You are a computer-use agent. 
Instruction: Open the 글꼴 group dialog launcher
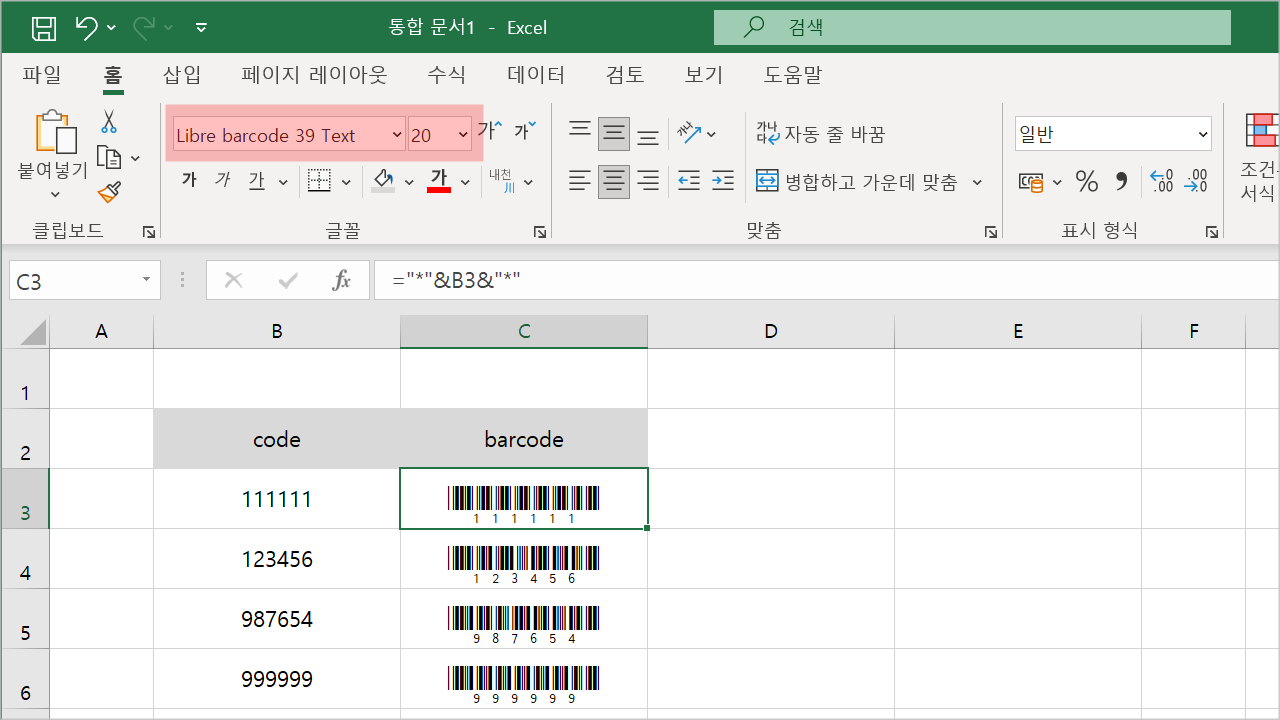point(540,232)
